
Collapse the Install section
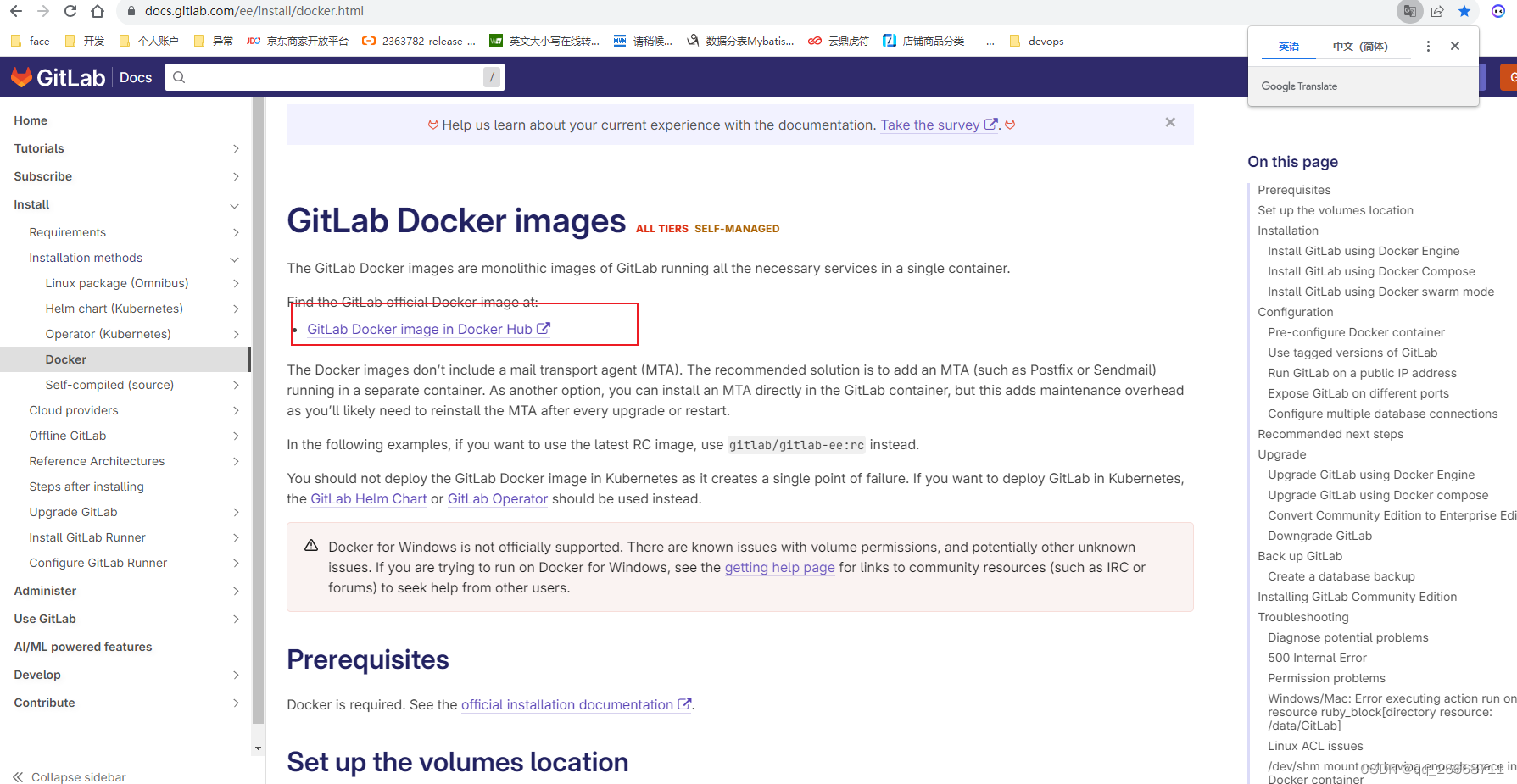pyautogui.click(x=235, y=205)
